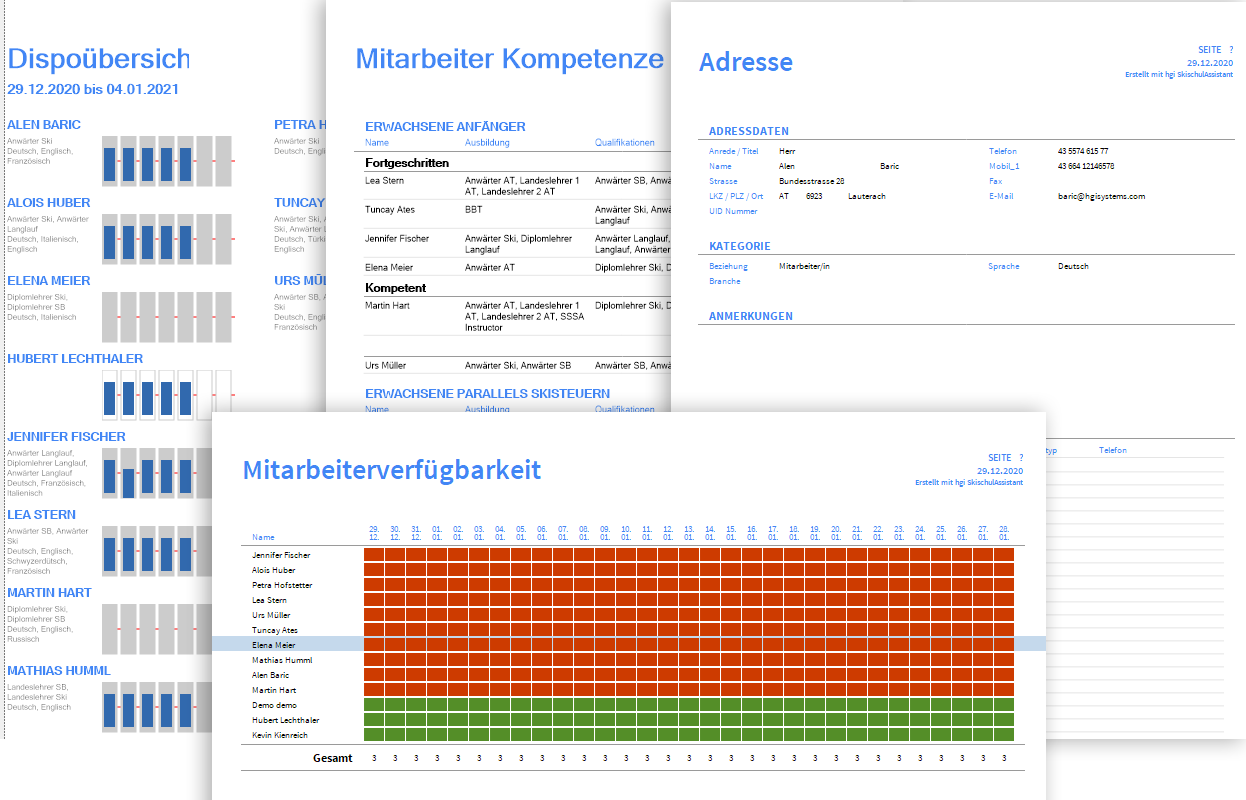Click the Gesamt label in the totals row
The image size is (1246, 800).
click(332, 758)
